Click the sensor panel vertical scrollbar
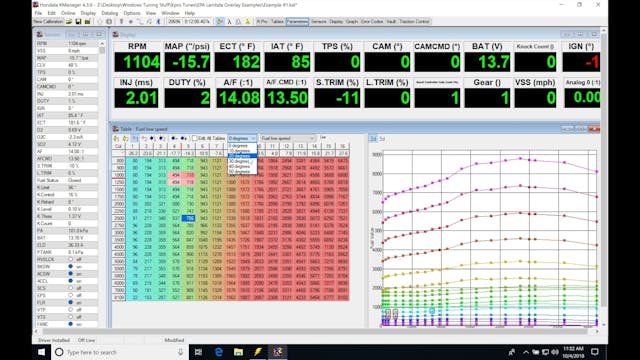This screenshot has height=360, width=640. point(102,184)
